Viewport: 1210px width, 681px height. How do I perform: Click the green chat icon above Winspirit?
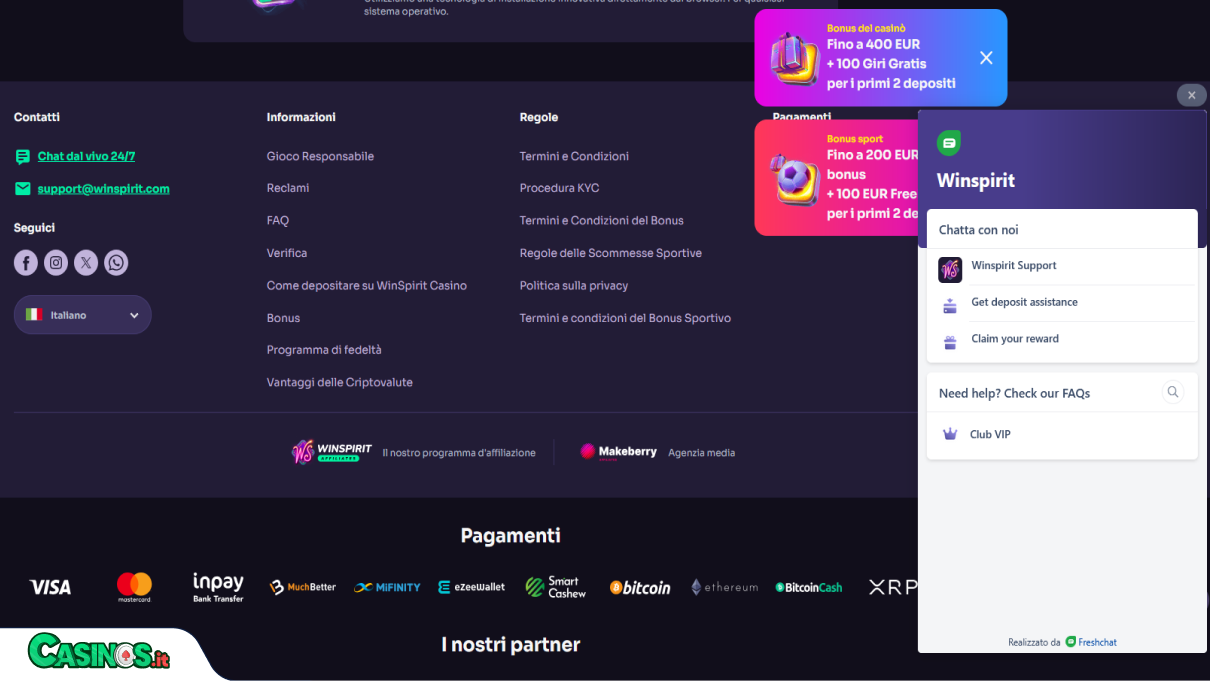pyautogui.click(x=949, y=143)
